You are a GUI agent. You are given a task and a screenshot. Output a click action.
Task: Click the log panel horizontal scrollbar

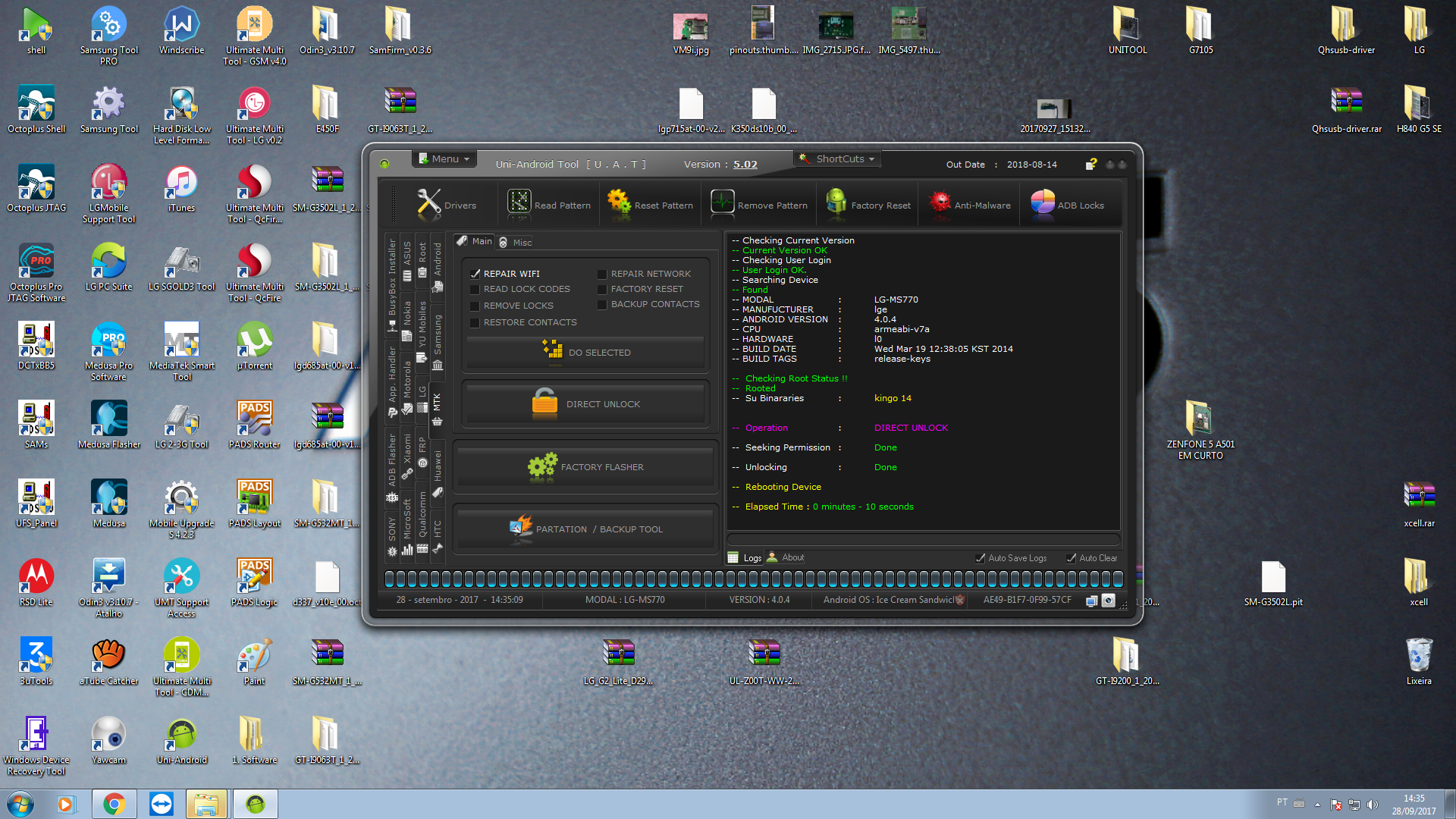923,540
